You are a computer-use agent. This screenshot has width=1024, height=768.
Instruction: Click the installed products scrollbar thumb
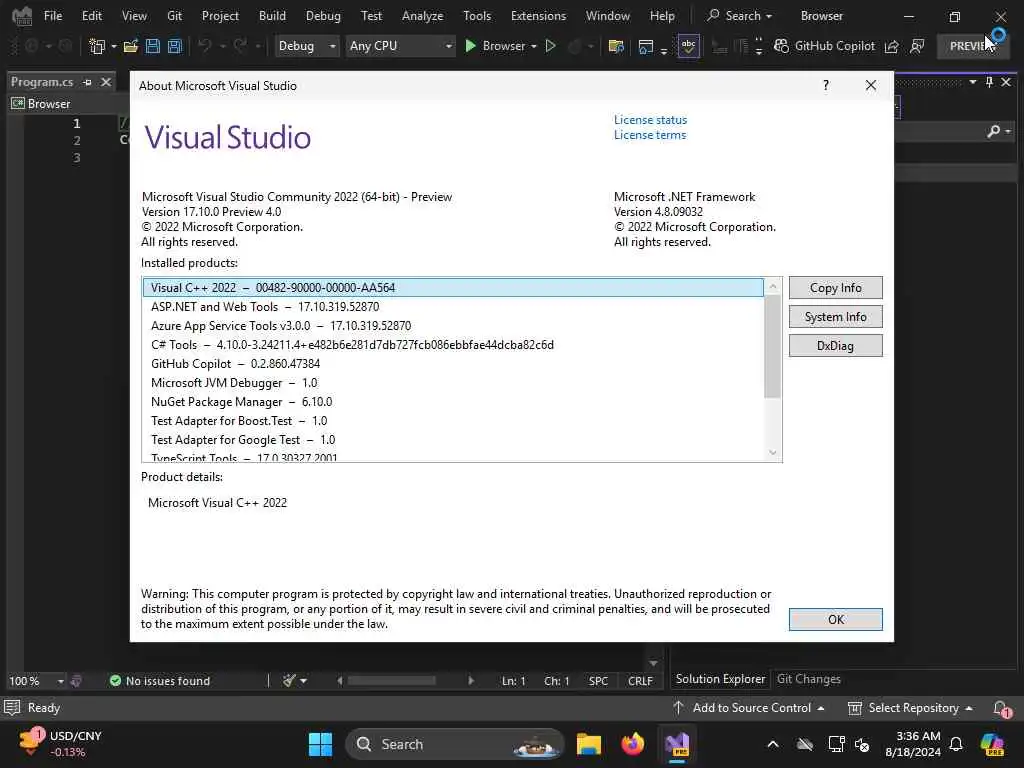773,346
